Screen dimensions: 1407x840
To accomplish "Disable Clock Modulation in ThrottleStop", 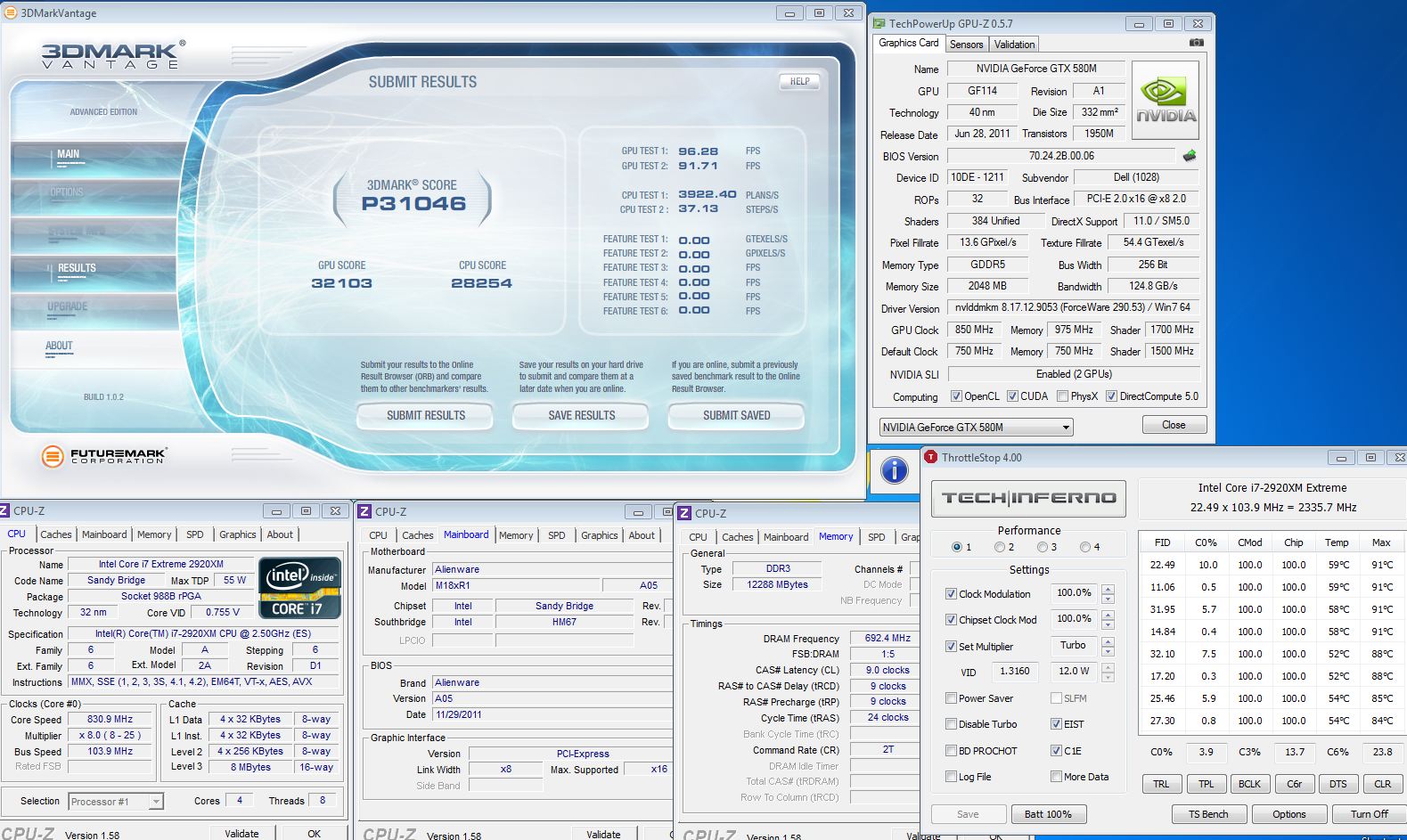I will 951,594.
